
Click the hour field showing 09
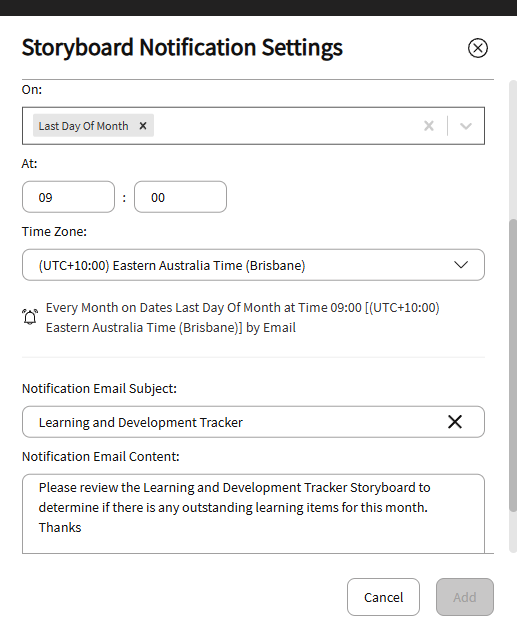click(x=69, y=197)
